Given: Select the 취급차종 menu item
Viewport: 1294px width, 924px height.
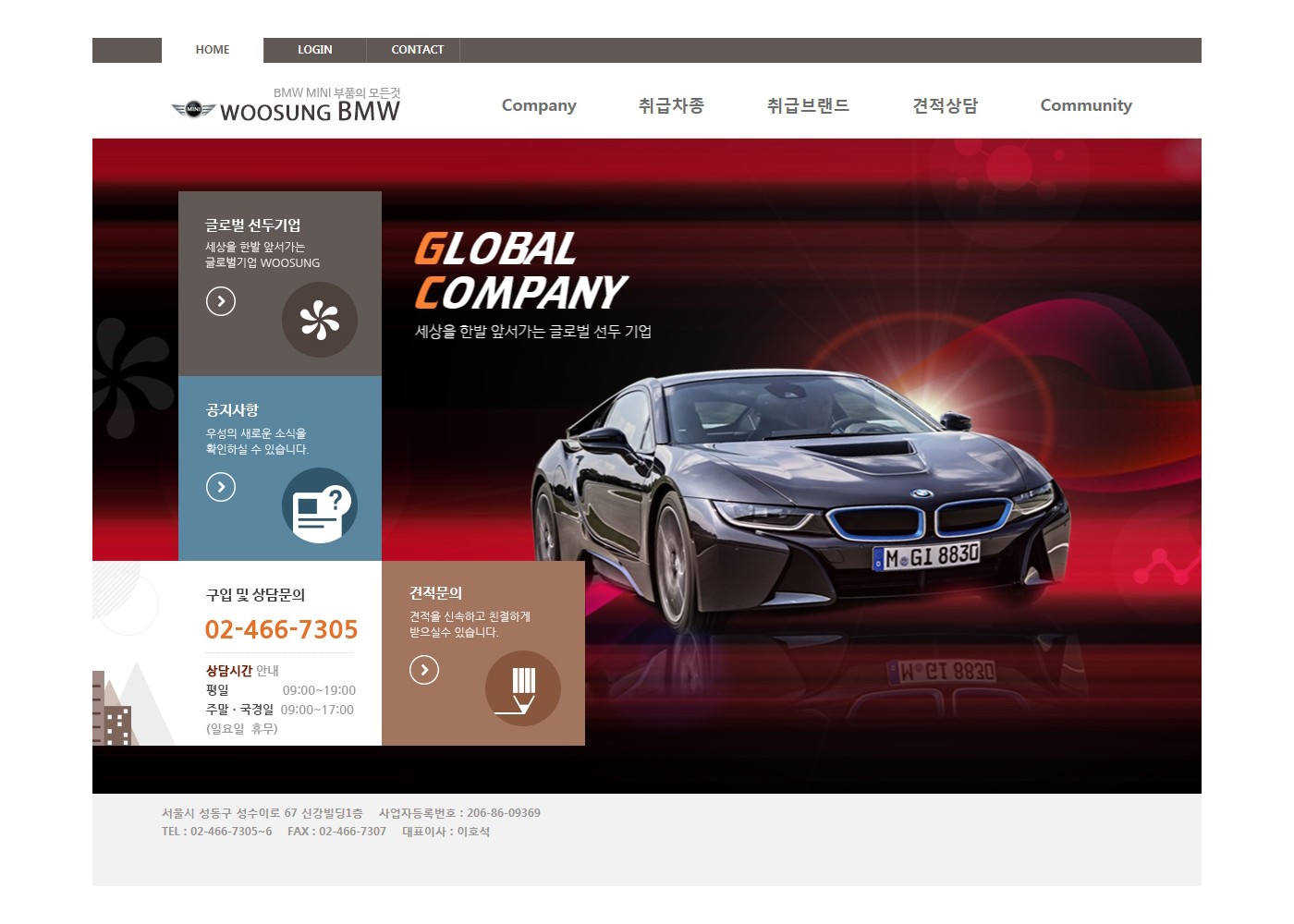Looking at the screenshot, I should click(671, 105).
